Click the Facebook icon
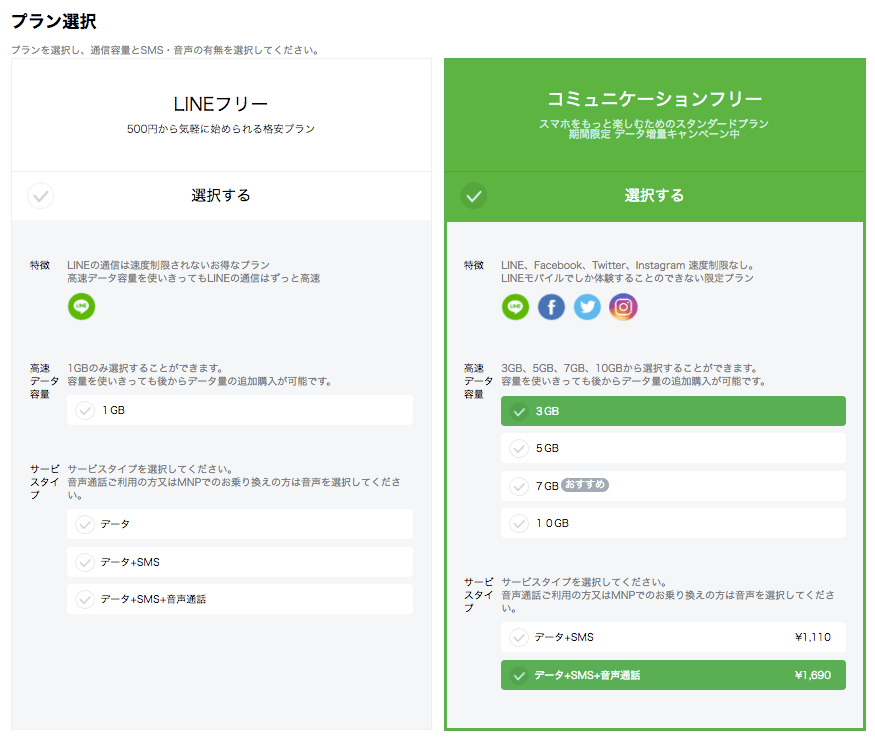This screenshot has height=742, width=875. point(551,307)
